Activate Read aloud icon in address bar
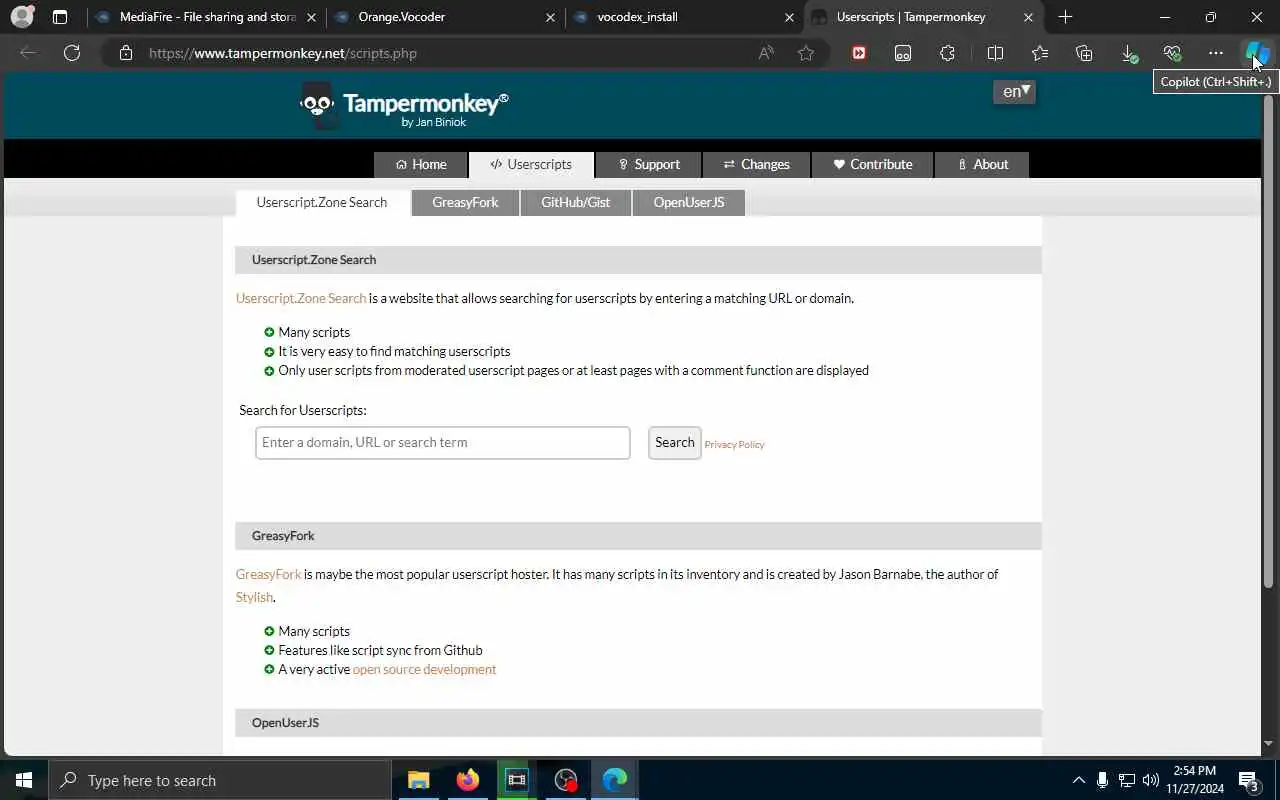This screenshot has width=1280, height=800. [x=766, y=53]
